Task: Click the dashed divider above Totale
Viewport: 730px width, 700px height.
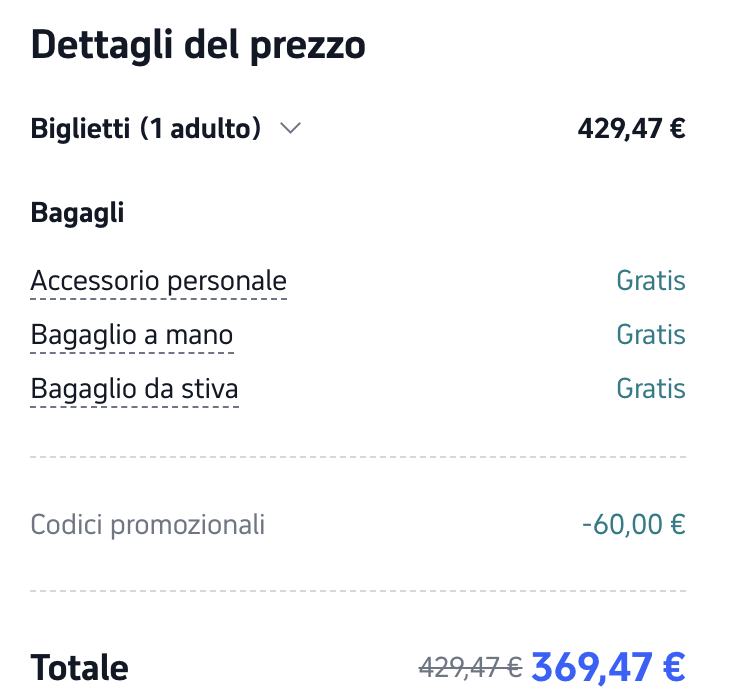Action: pyautogui.click(x=358, y=591)
